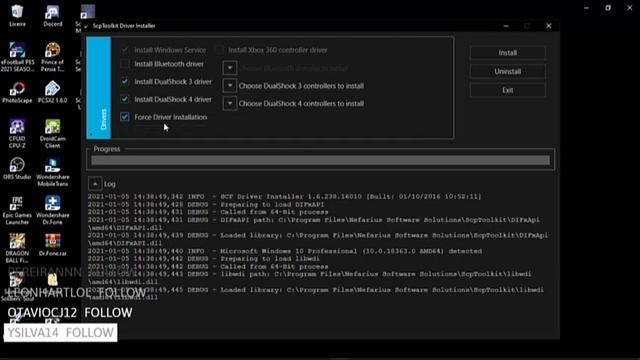Open DroidCam Client desktop icon
This screenshot has width=640, height=360.
[53, 134]
